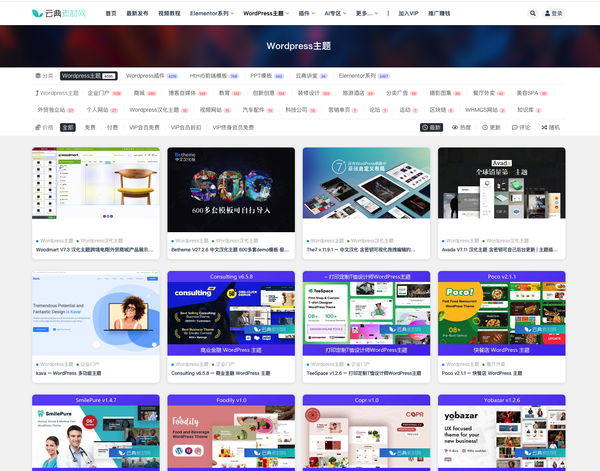Filter by 知识库 subcategory
This screenshot has height=471, width=600.
(x=529, y=110)
